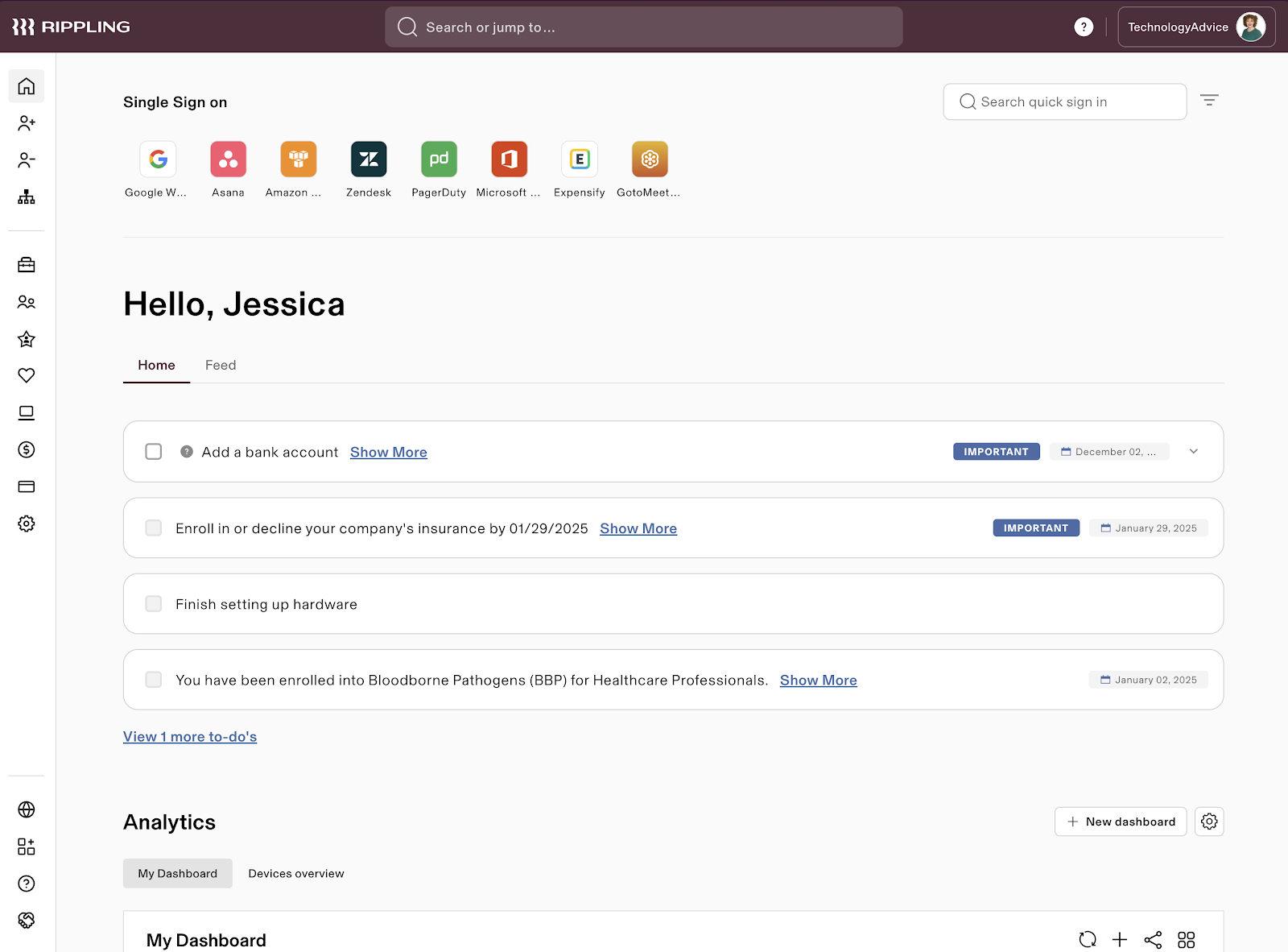Expand the Add a bank account chevron
Viewport: 1288px width, 952px height.
click(1194, 452)
